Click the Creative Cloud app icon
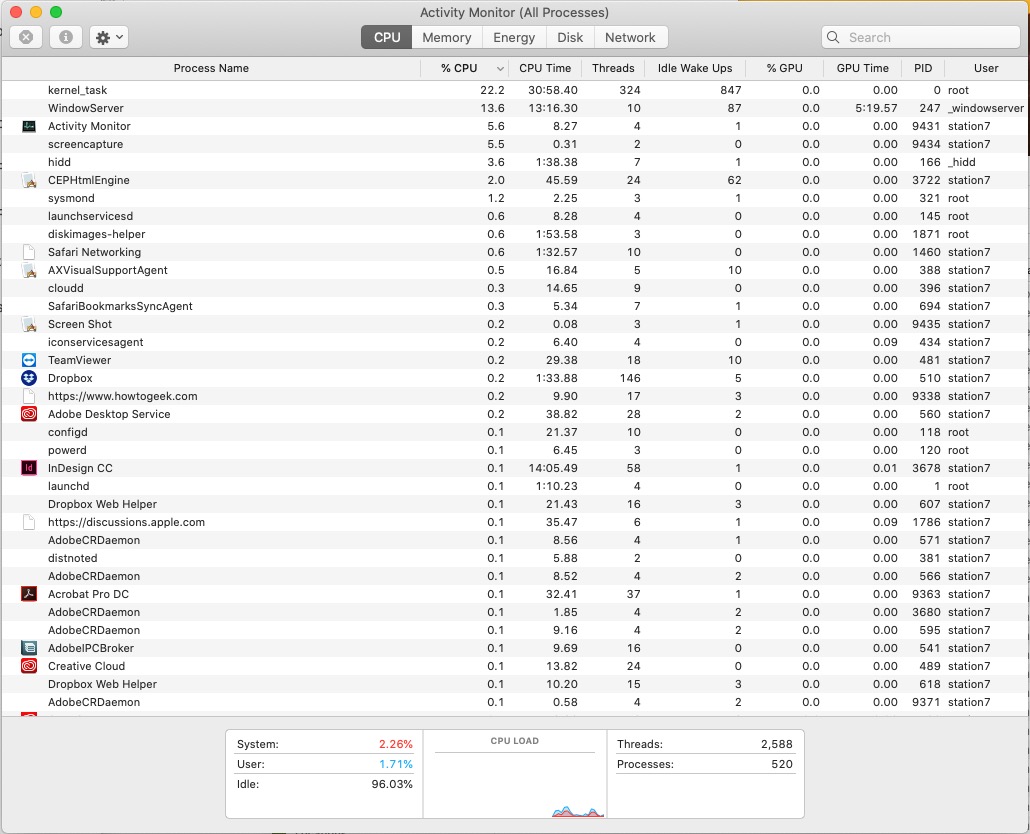This screenshot has height=834, width=1030. (29, 666)
